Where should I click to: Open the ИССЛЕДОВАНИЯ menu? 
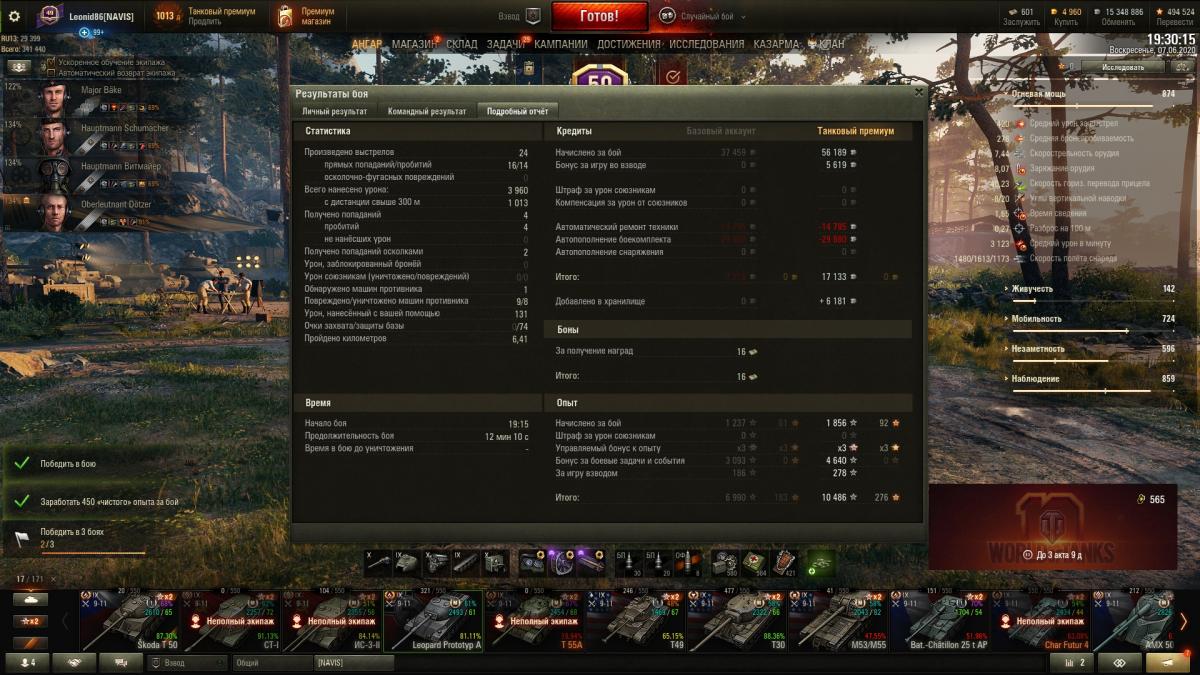(707, 44)
